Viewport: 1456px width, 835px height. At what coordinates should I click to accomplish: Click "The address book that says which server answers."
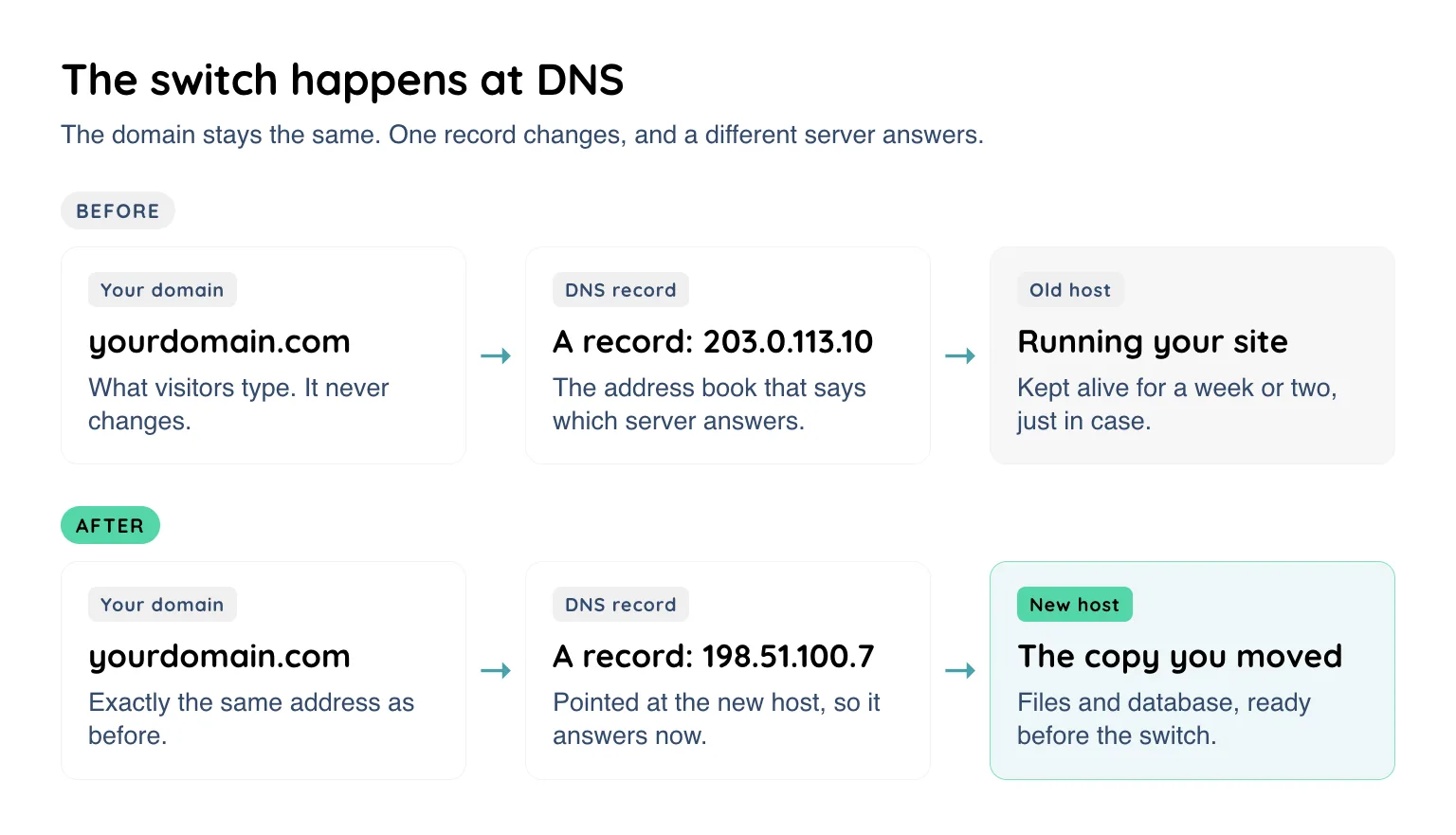(x=709, y=404)
